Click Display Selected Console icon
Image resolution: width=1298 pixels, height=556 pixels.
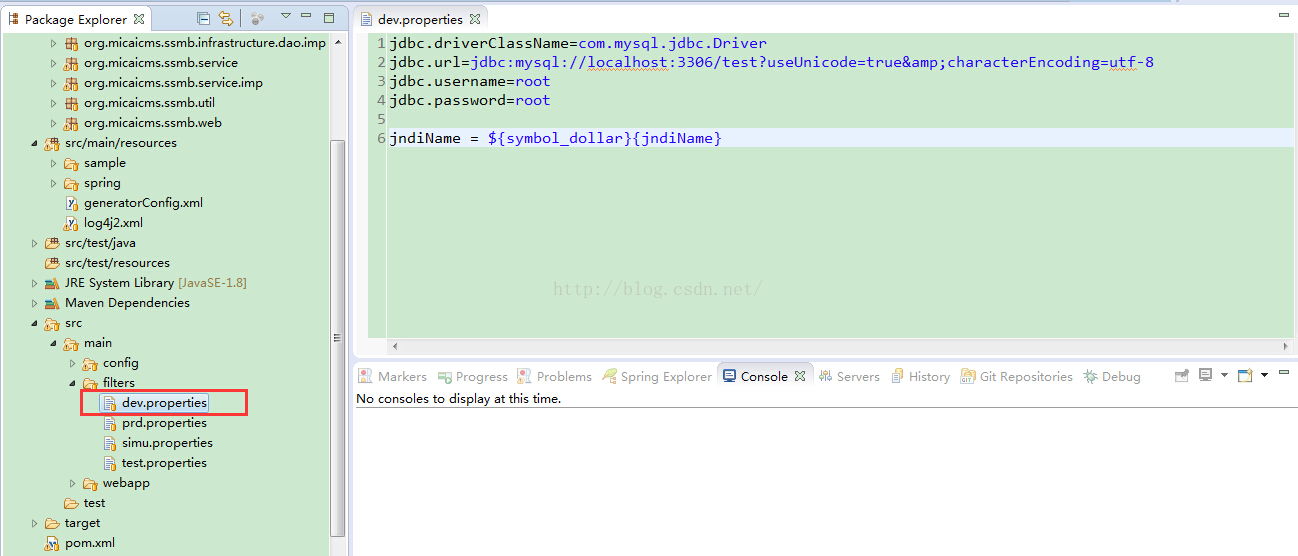click(x=1206, y=376)
